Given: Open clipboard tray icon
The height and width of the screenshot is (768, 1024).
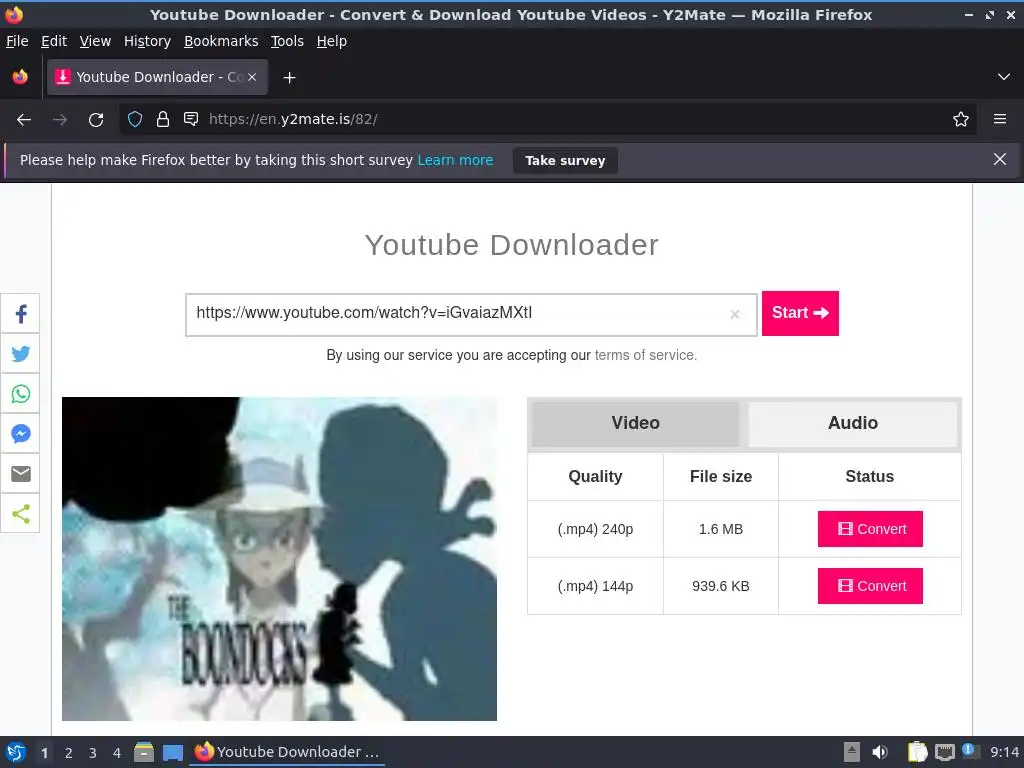Looking at the screenshot, I should (x=918, y=752).
